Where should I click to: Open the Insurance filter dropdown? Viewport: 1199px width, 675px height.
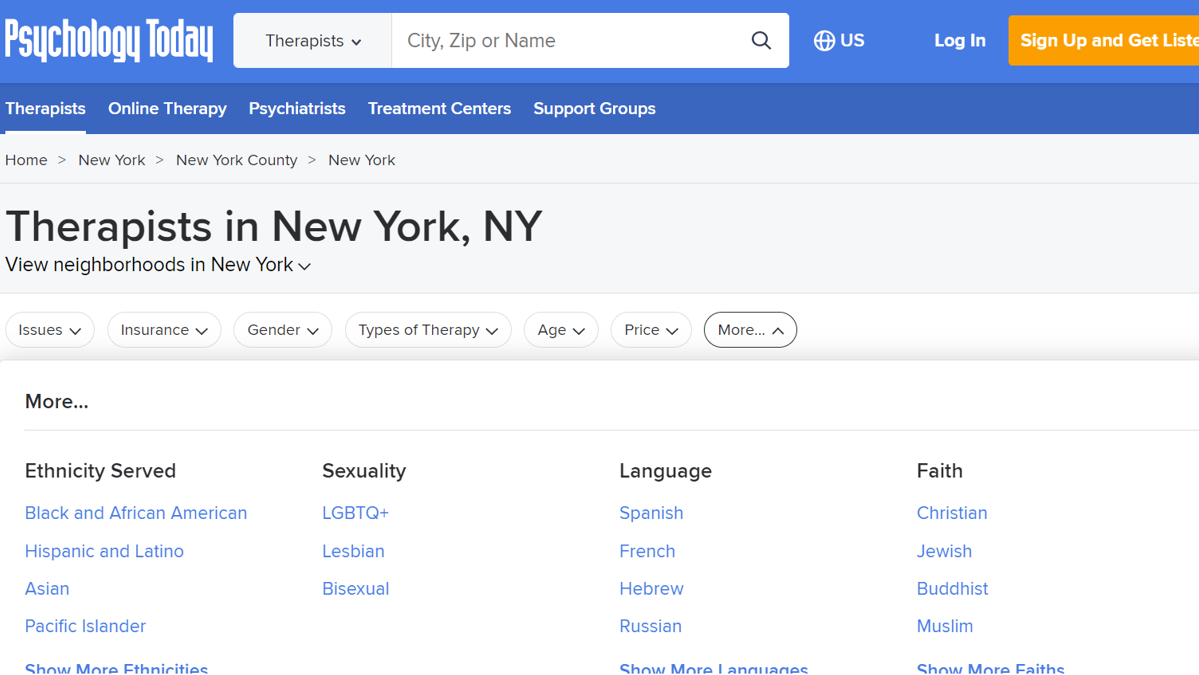coord(164,330)
